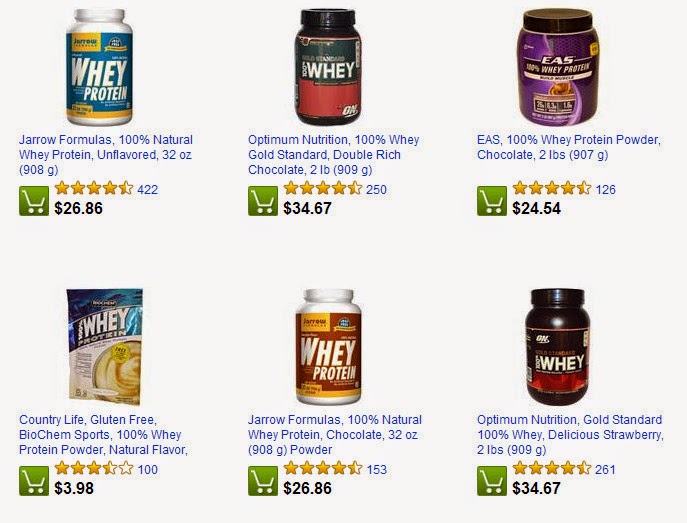This screenshot has height=523, width=687.
Task: Add Jarrow Chocolate Whey Protein to cart
Action: (x=263, y=481)
